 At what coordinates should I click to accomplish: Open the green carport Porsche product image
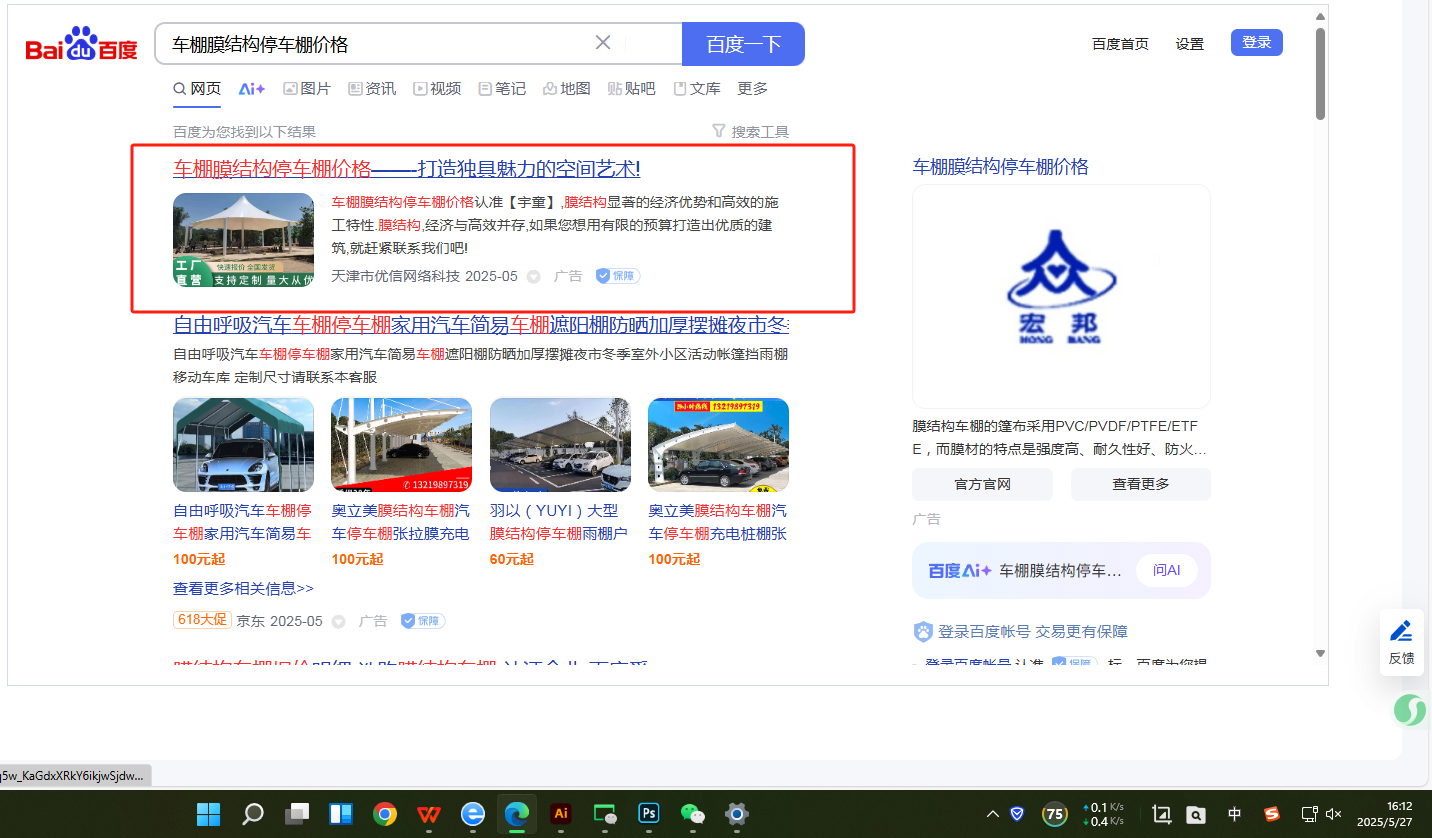(x=243, y=445)
